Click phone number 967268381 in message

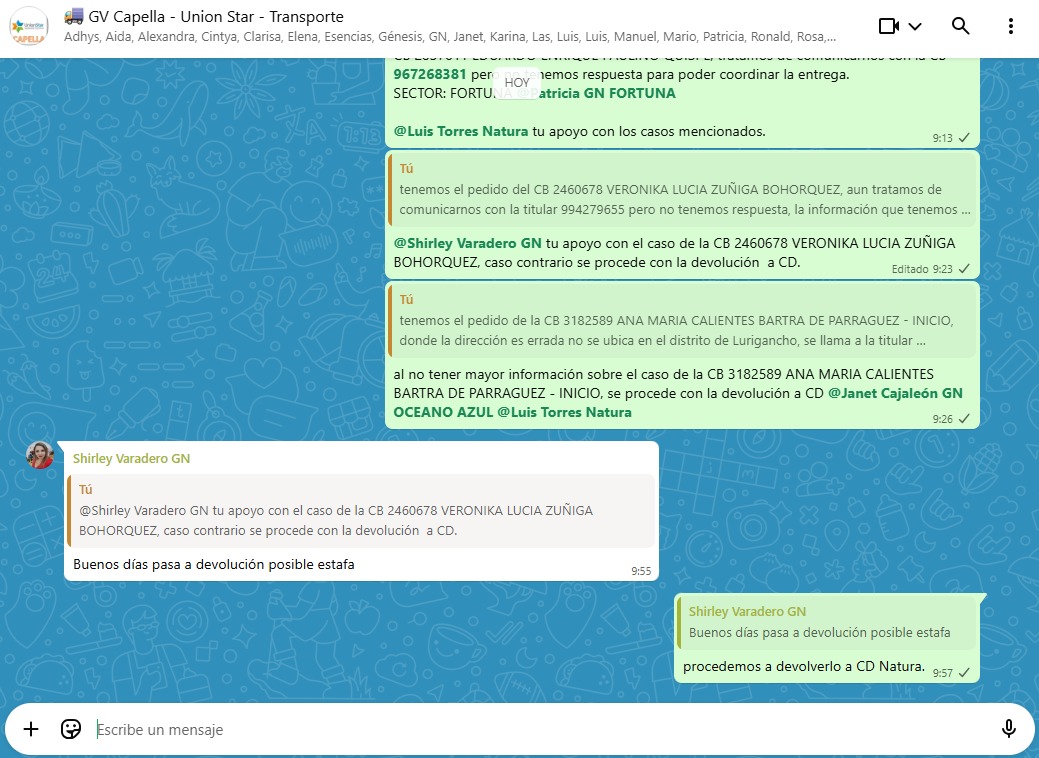430,75
